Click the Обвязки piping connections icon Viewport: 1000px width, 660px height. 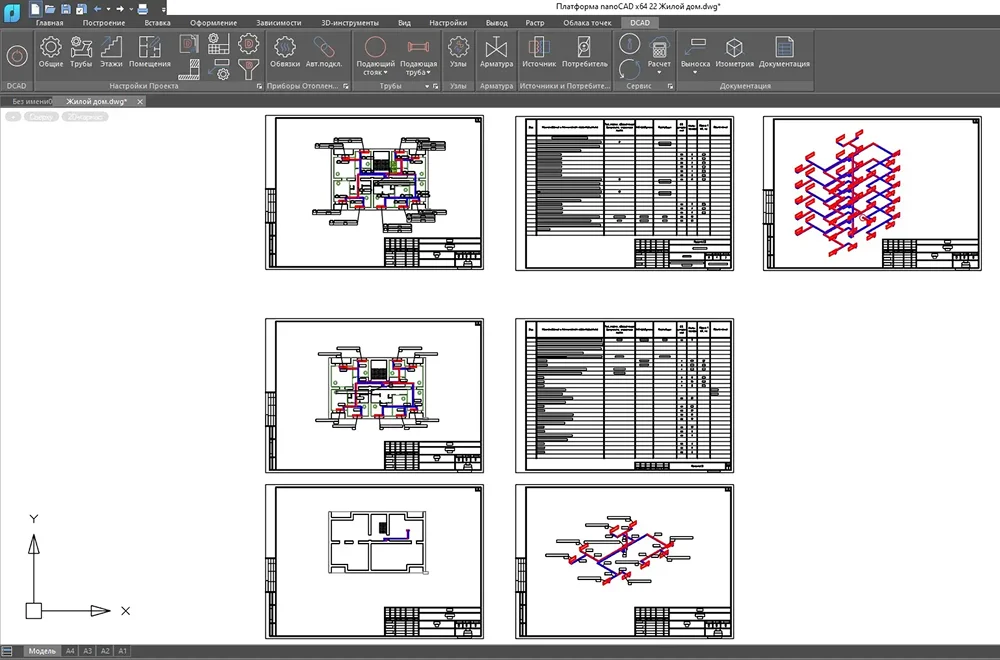point(284,51)
